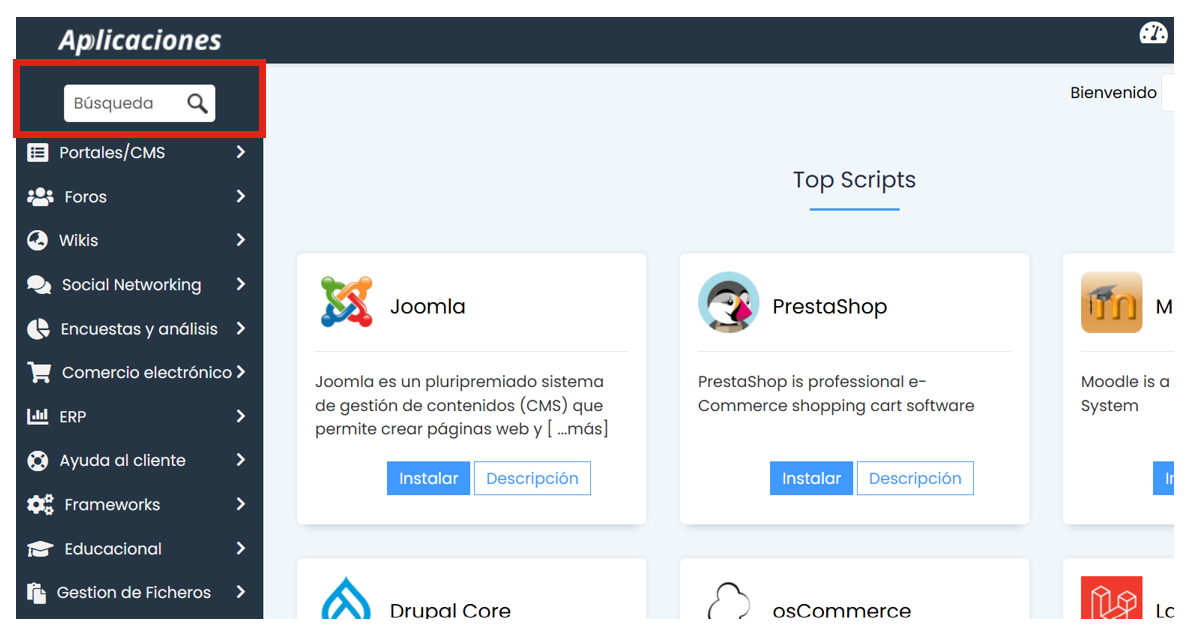The image size is (1189, 639).
Task: Expand ERP category chevron
Action: tap(240, 416)
